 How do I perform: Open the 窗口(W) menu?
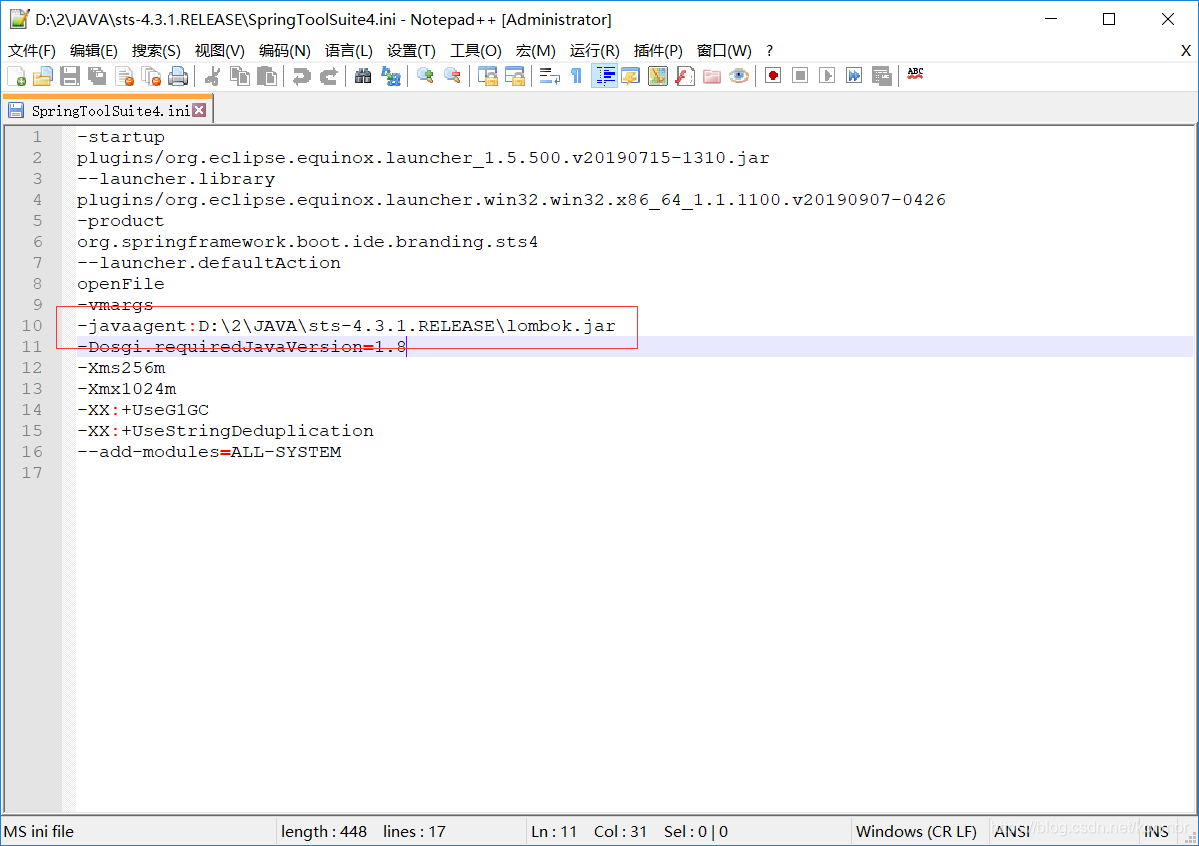click(724, 50)
